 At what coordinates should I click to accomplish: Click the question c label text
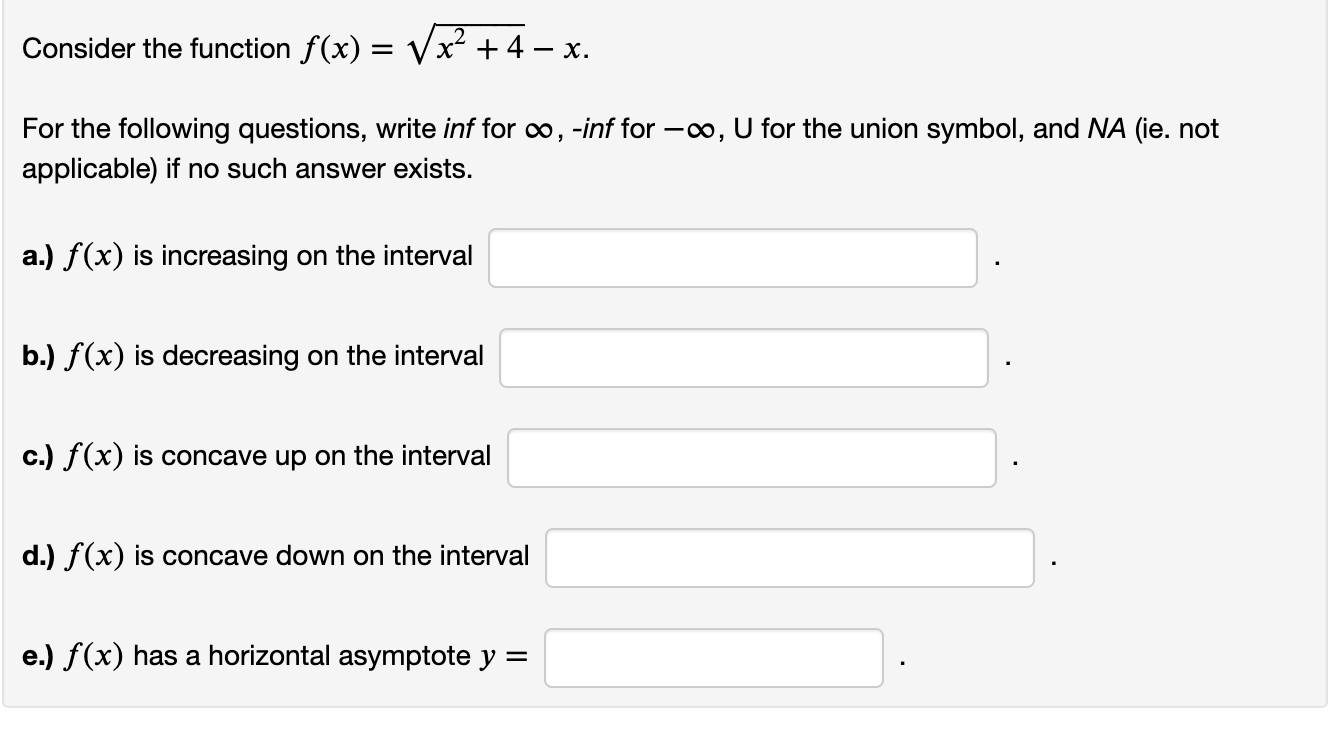(37, 456)
